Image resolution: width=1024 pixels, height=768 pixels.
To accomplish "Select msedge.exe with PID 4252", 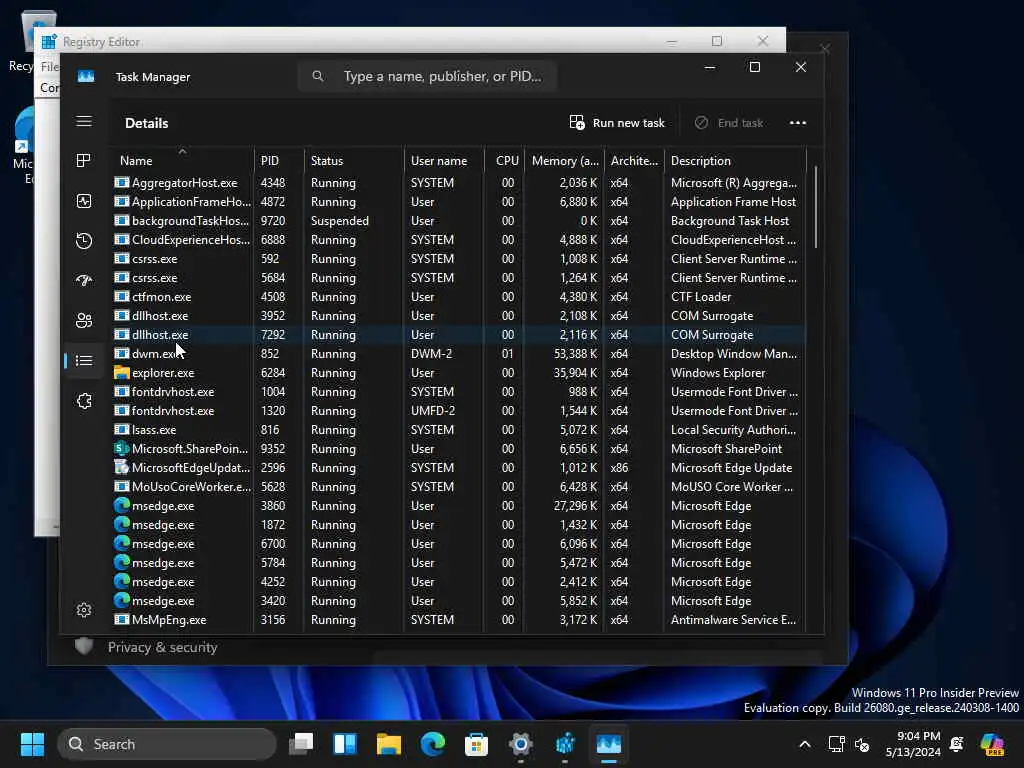I will click(x=458, y=581).
